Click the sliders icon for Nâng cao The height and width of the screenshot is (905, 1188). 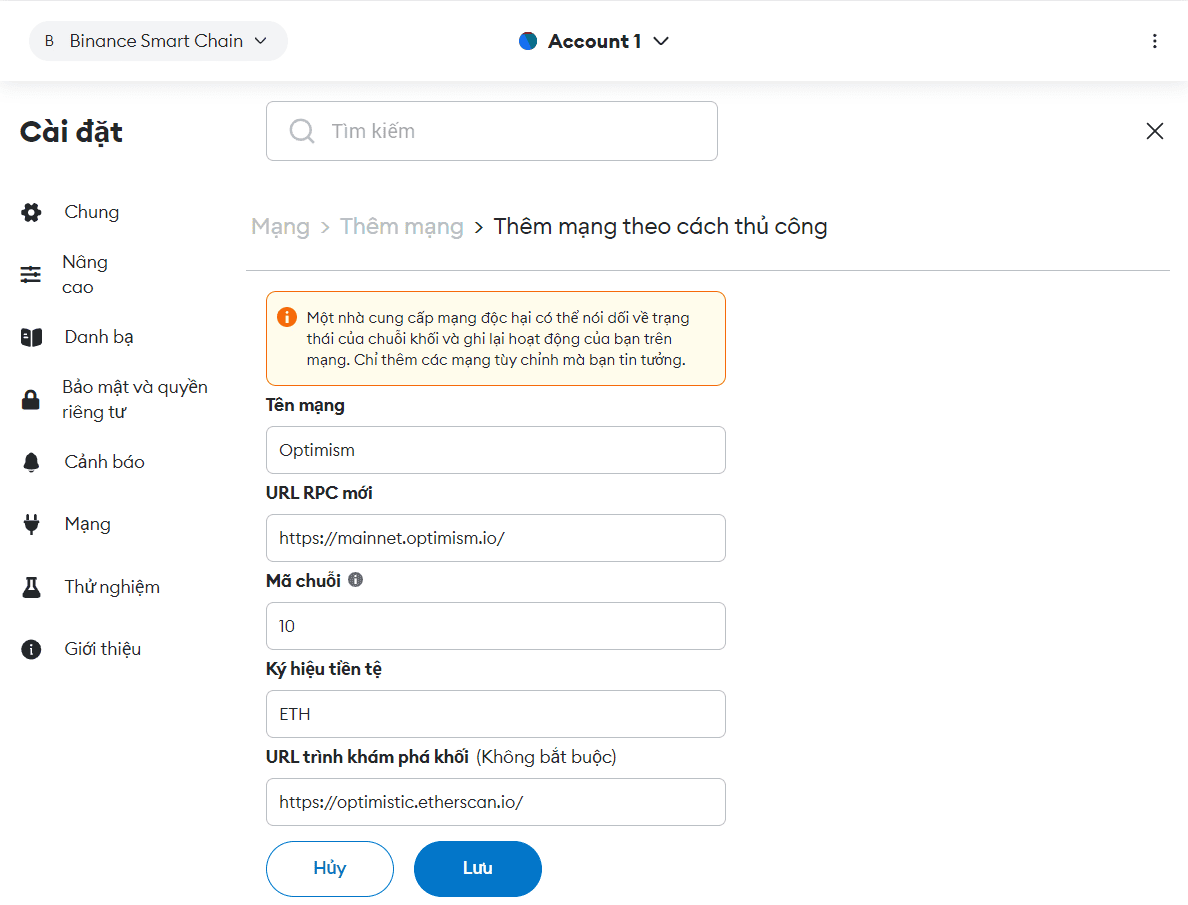32,275
